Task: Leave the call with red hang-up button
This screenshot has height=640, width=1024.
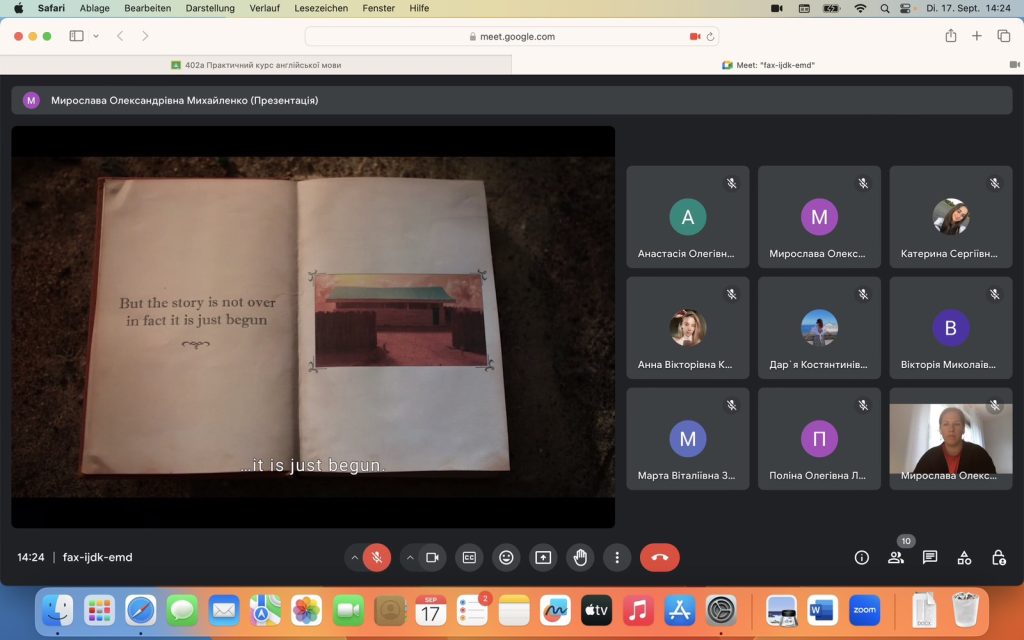Action: tap(659, 557)
